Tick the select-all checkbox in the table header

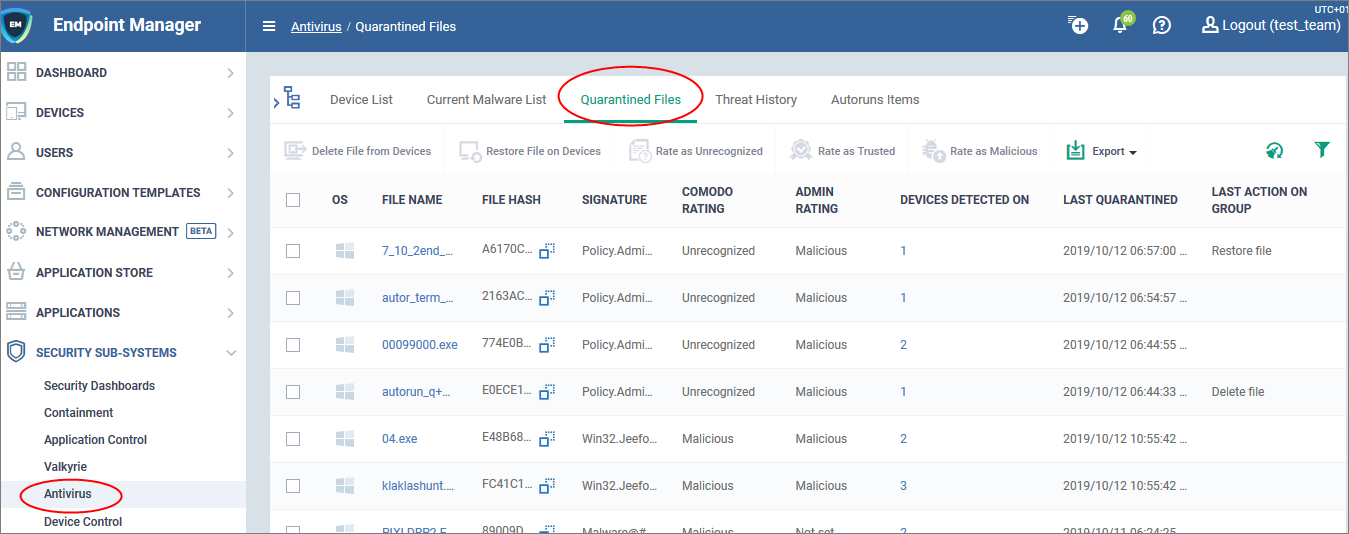[x=293, y=200]
